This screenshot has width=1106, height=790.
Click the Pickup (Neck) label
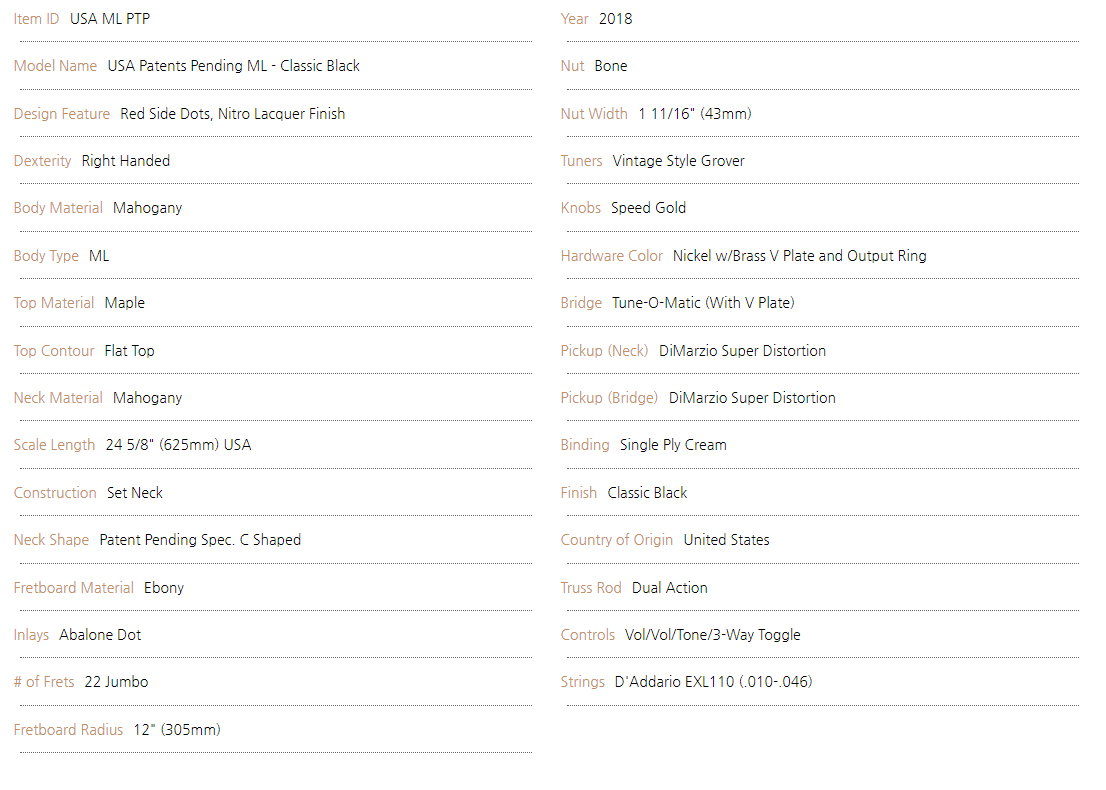[x=604, y=351]
